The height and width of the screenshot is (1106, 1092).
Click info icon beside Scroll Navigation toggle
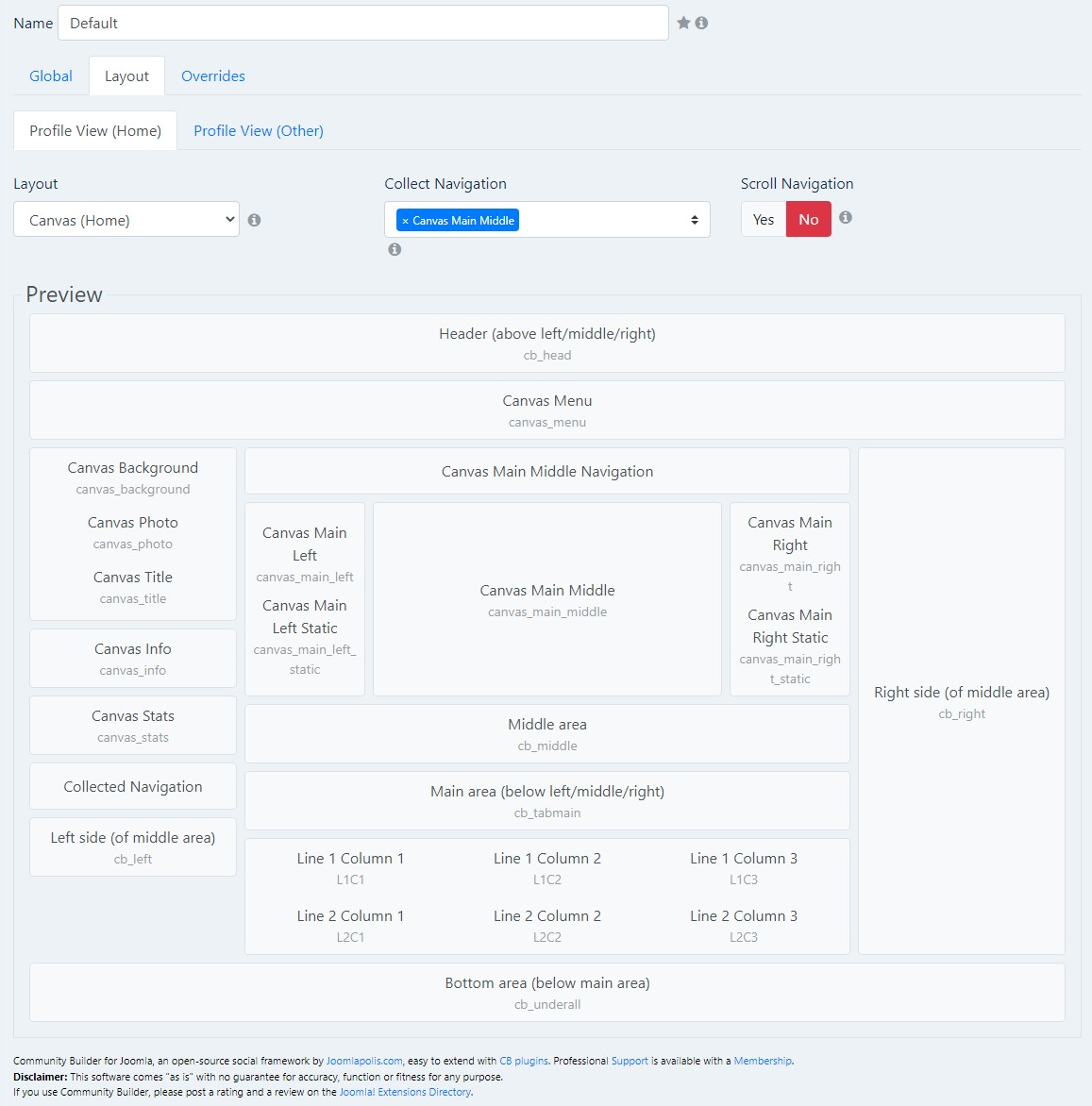click(845, 217)
